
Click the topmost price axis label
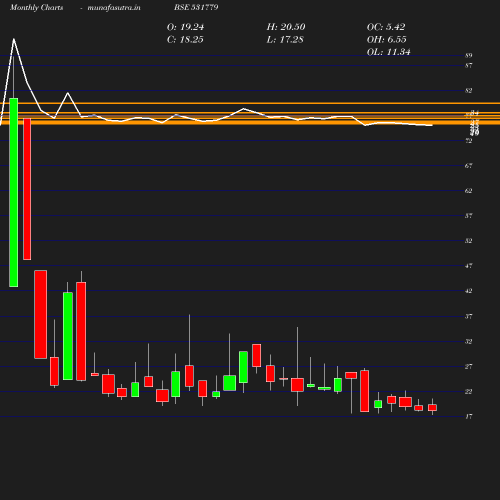tap(469, 55)
